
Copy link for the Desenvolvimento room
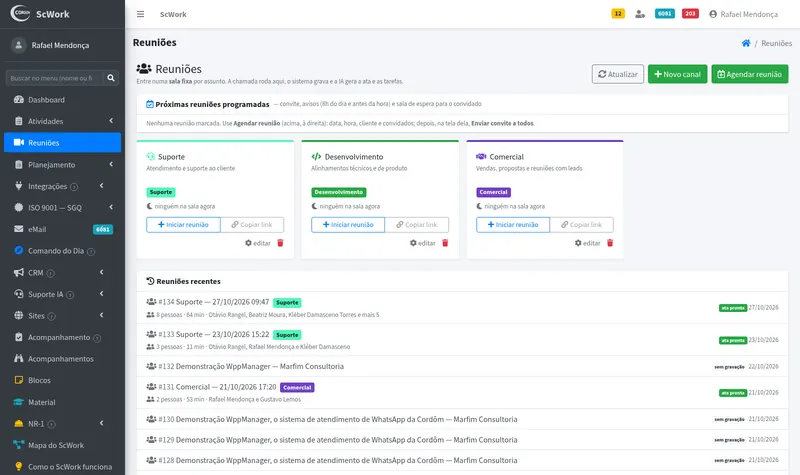[x=417, y=224]
